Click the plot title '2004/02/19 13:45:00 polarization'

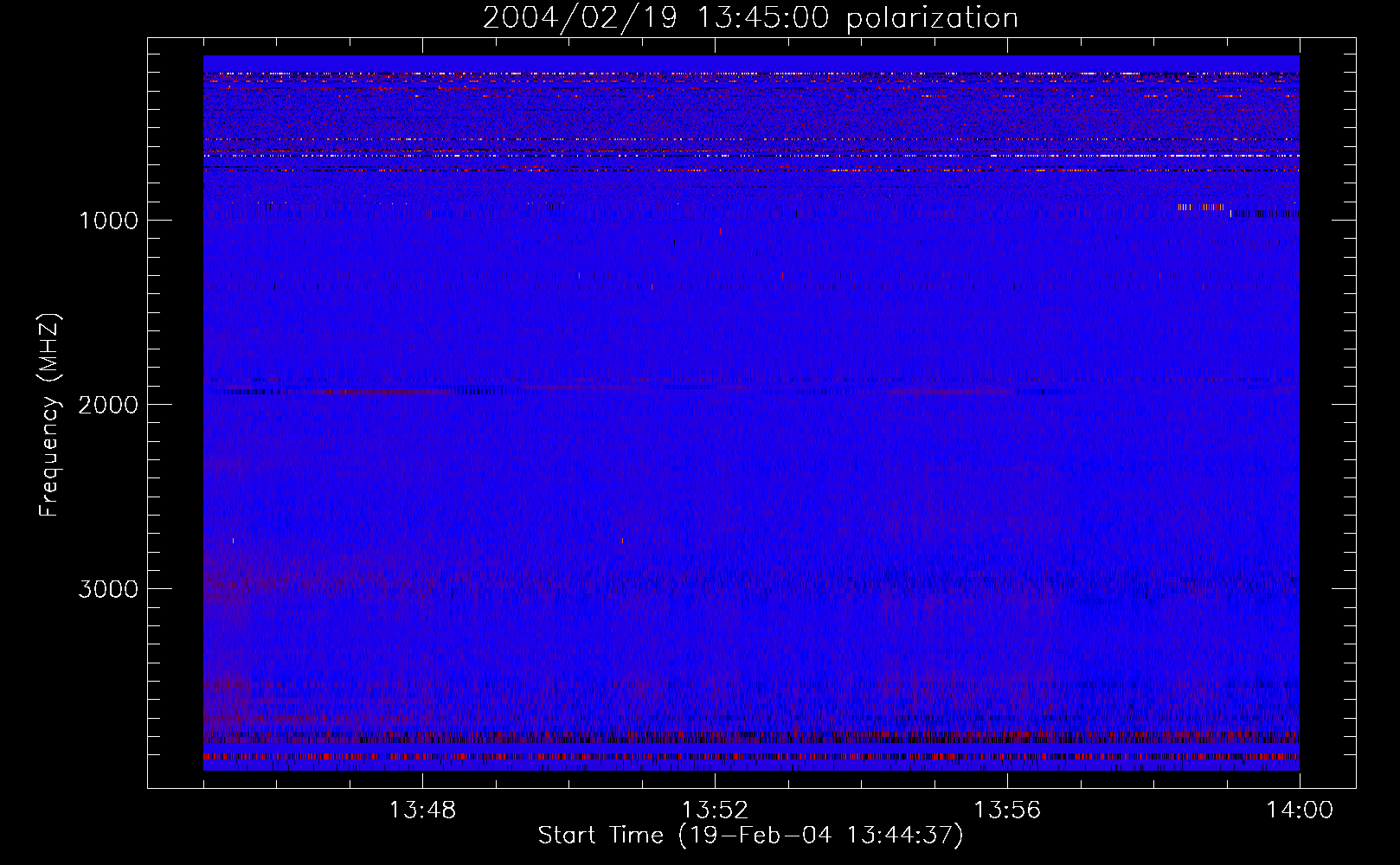click(x=750, y=18)
